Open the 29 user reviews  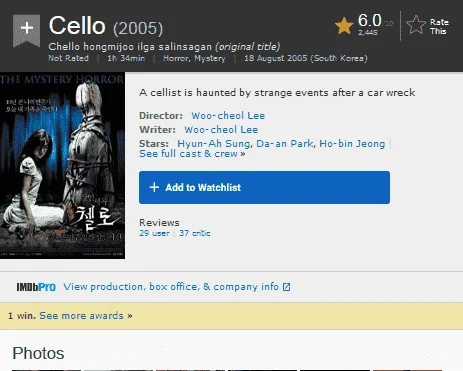[154, 233]
